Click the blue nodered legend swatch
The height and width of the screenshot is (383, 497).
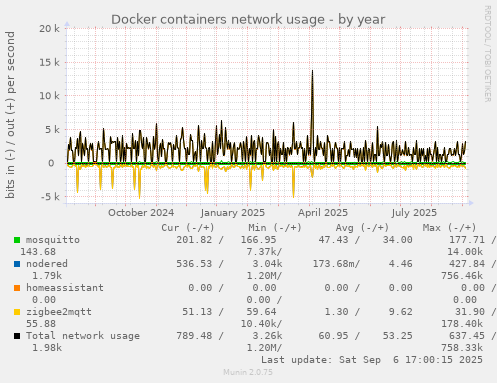click(17, 264)
